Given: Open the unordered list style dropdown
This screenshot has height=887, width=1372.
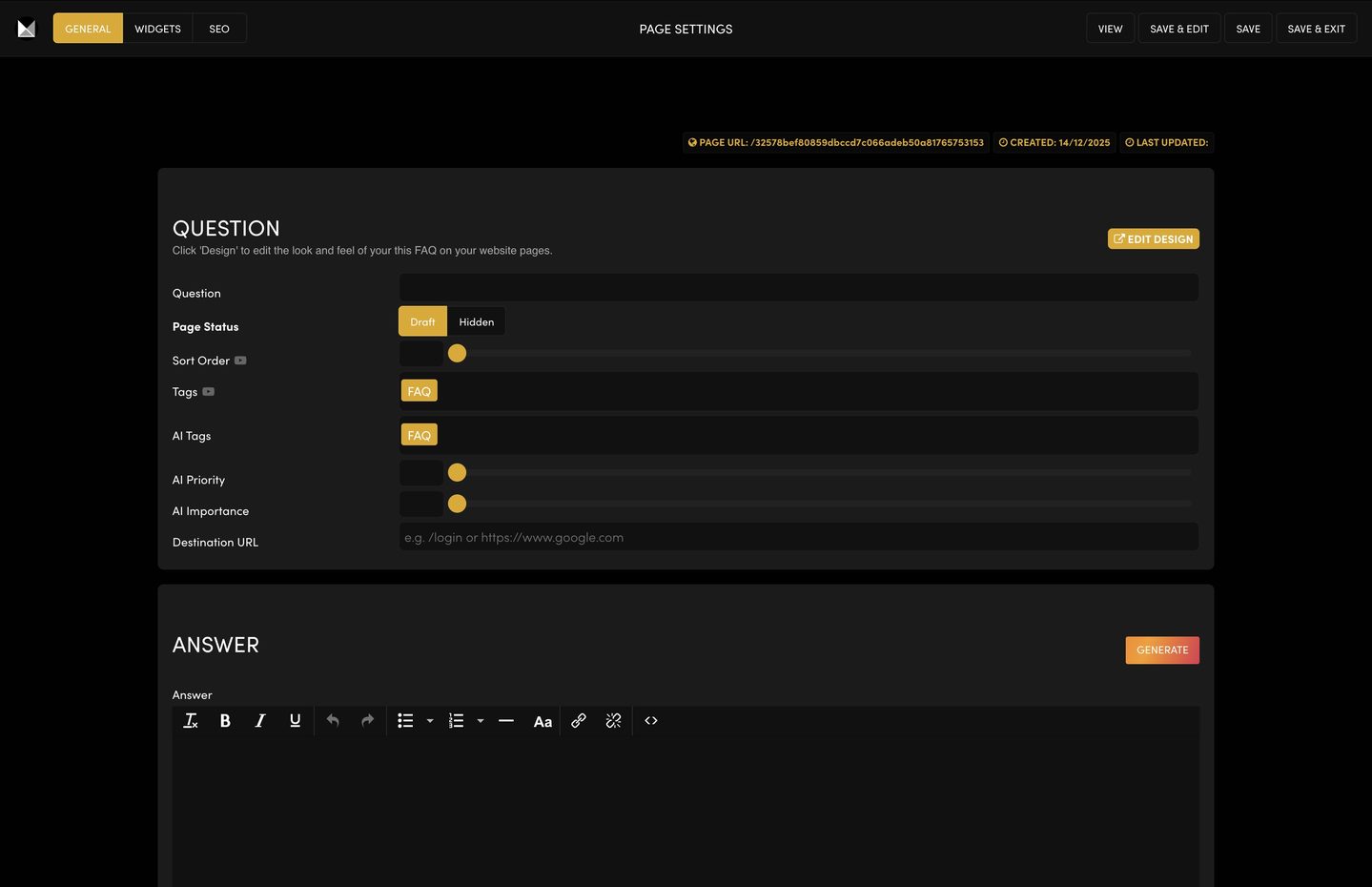Looking at the screenshot, I should [429, 720].
